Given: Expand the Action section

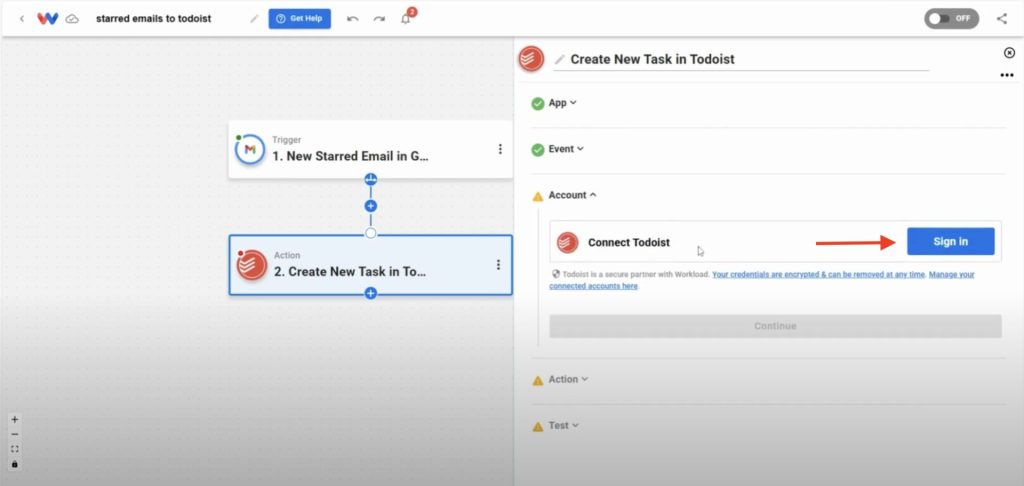Looking at the screenshot, I should [x=568, y=379].
